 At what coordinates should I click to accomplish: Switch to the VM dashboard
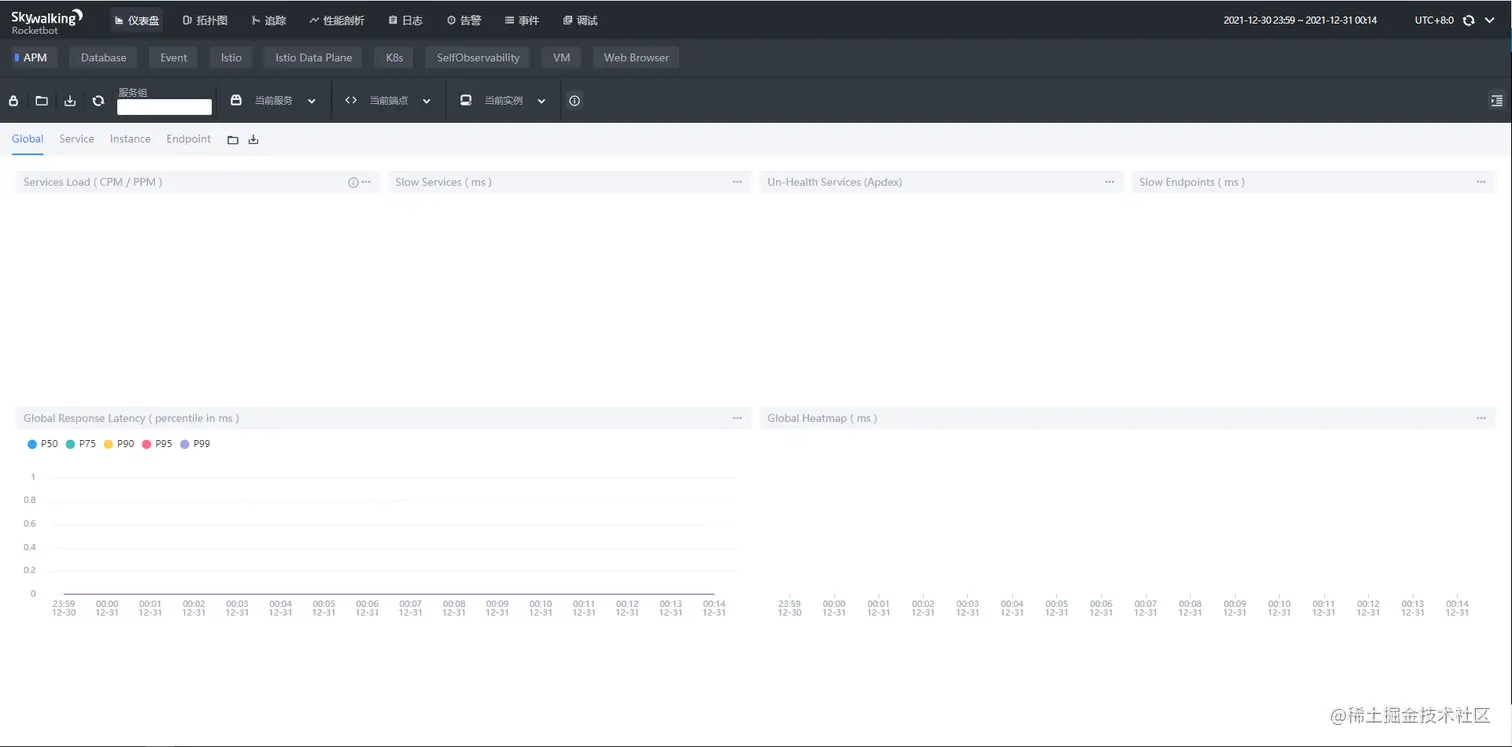(x=562, y=58)
